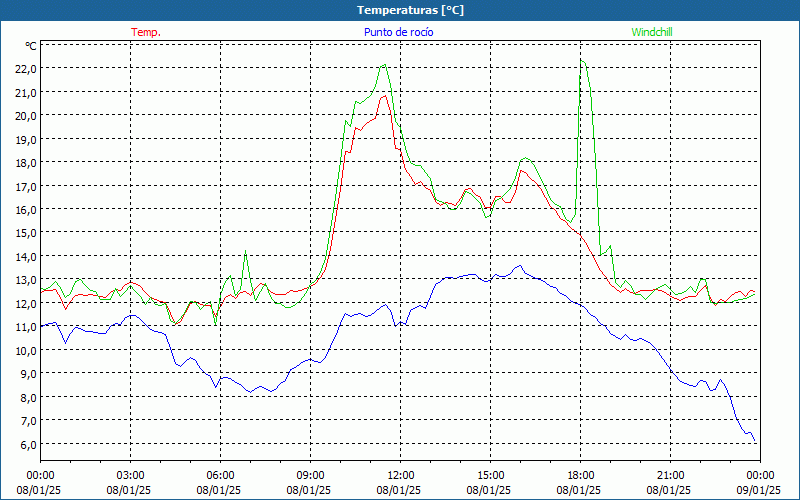
Task: Click the °C axis unit label
Action: click(x=31, y=46)
